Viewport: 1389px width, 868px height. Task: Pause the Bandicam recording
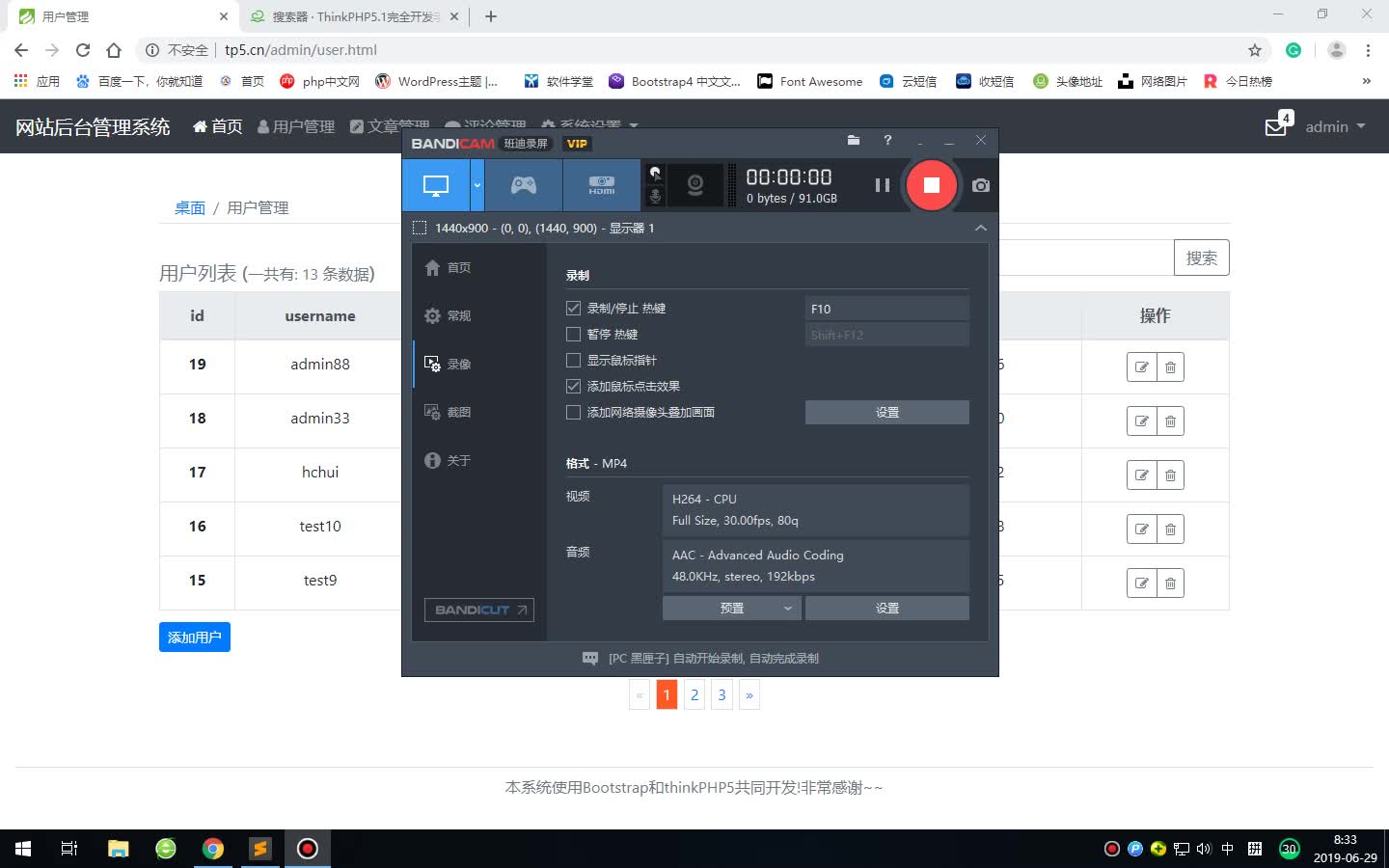(x=882, y=185)
